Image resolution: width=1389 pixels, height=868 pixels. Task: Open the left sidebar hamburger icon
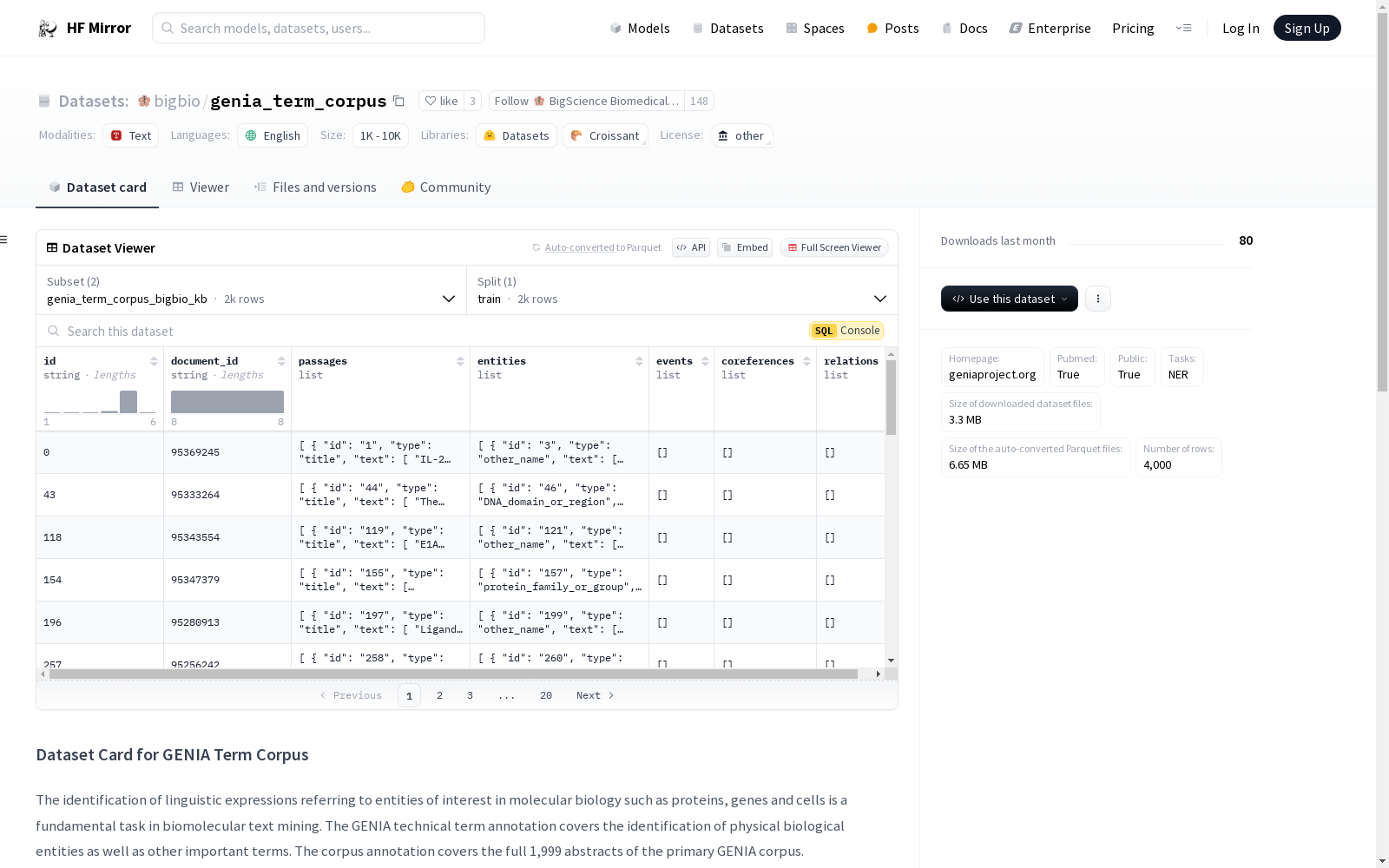coord(3,240)
